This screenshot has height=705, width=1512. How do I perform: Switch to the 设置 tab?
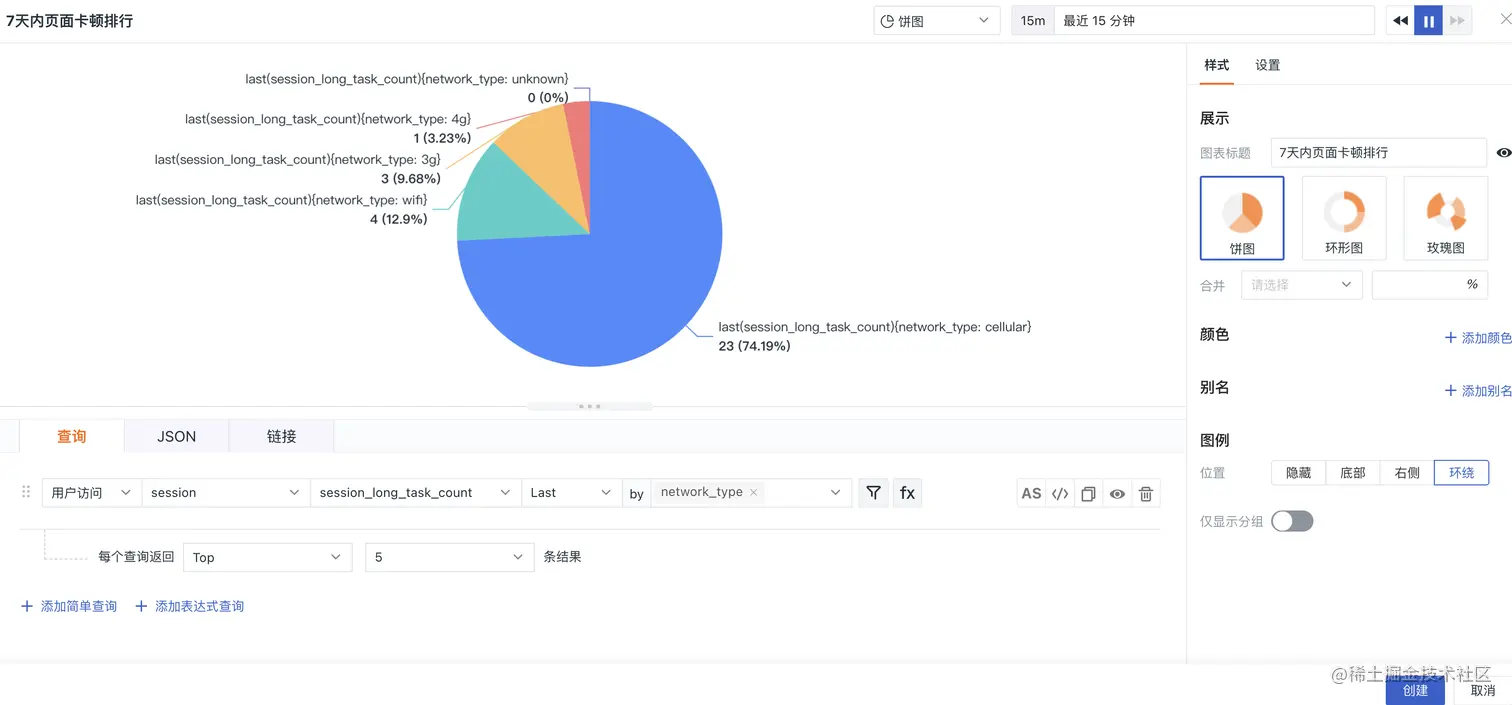click(x=1268, y=65)
